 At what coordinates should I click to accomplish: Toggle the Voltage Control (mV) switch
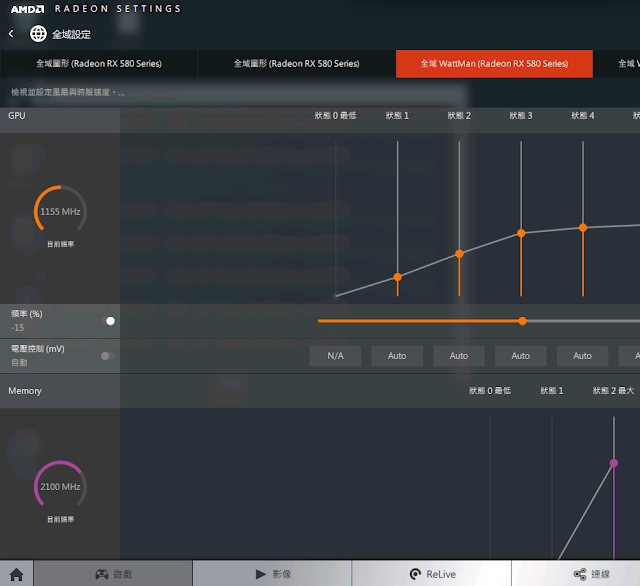click(108, 356)
